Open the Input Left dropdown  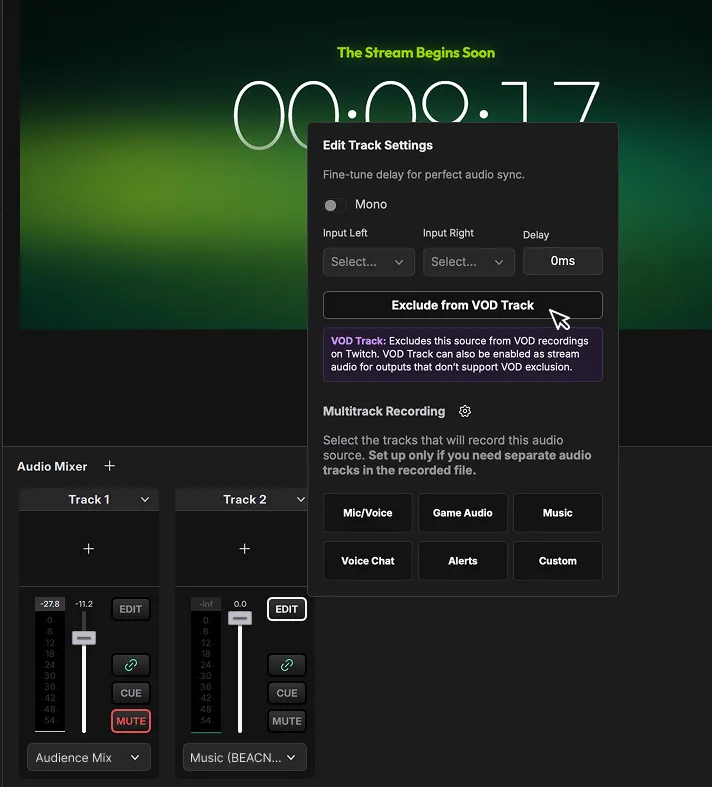click(x=369, y=261)
